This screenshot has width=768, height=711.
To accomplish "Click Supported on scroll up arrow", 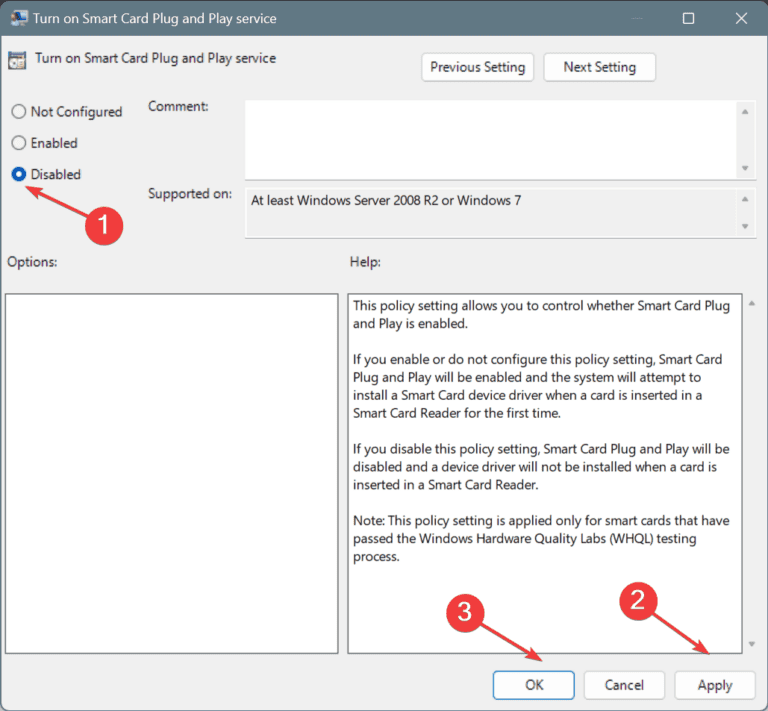I will [x=745, y=199].
